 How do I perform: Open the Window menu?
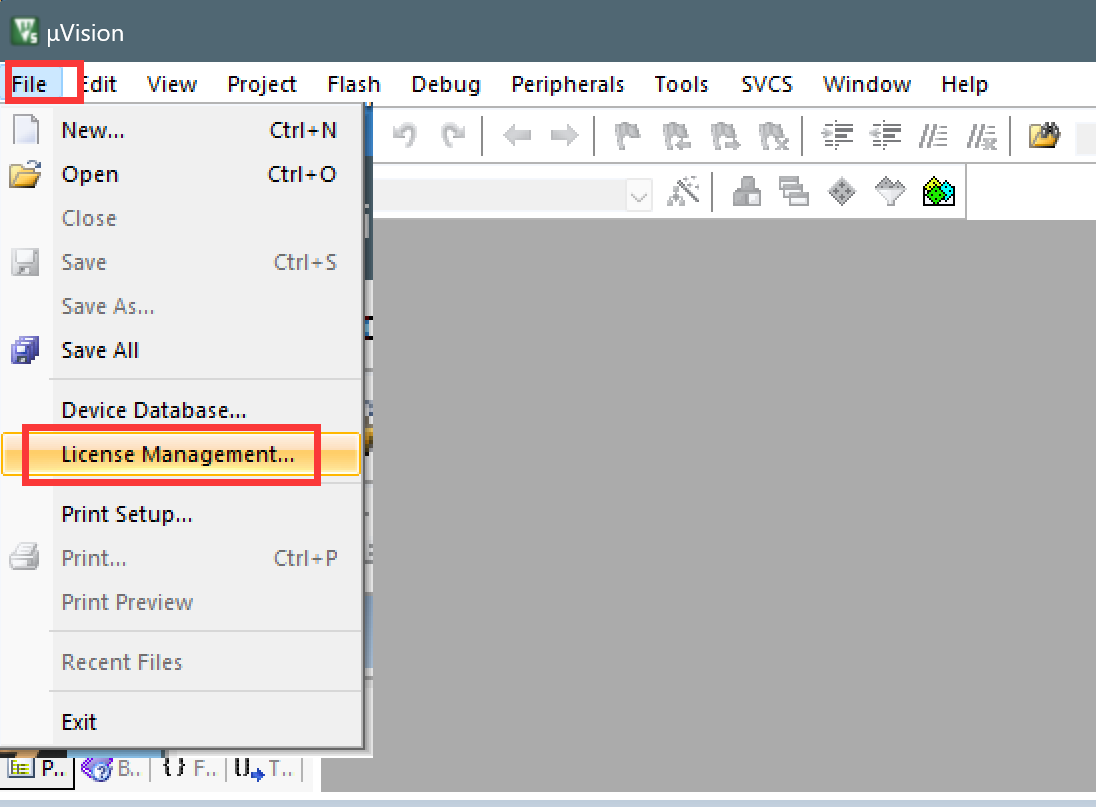coord(867,85)
